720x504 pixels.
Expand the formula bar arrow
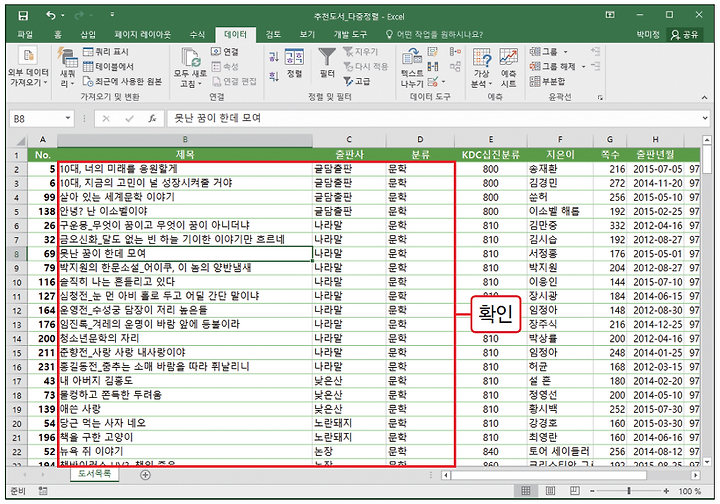coord(705,118)
